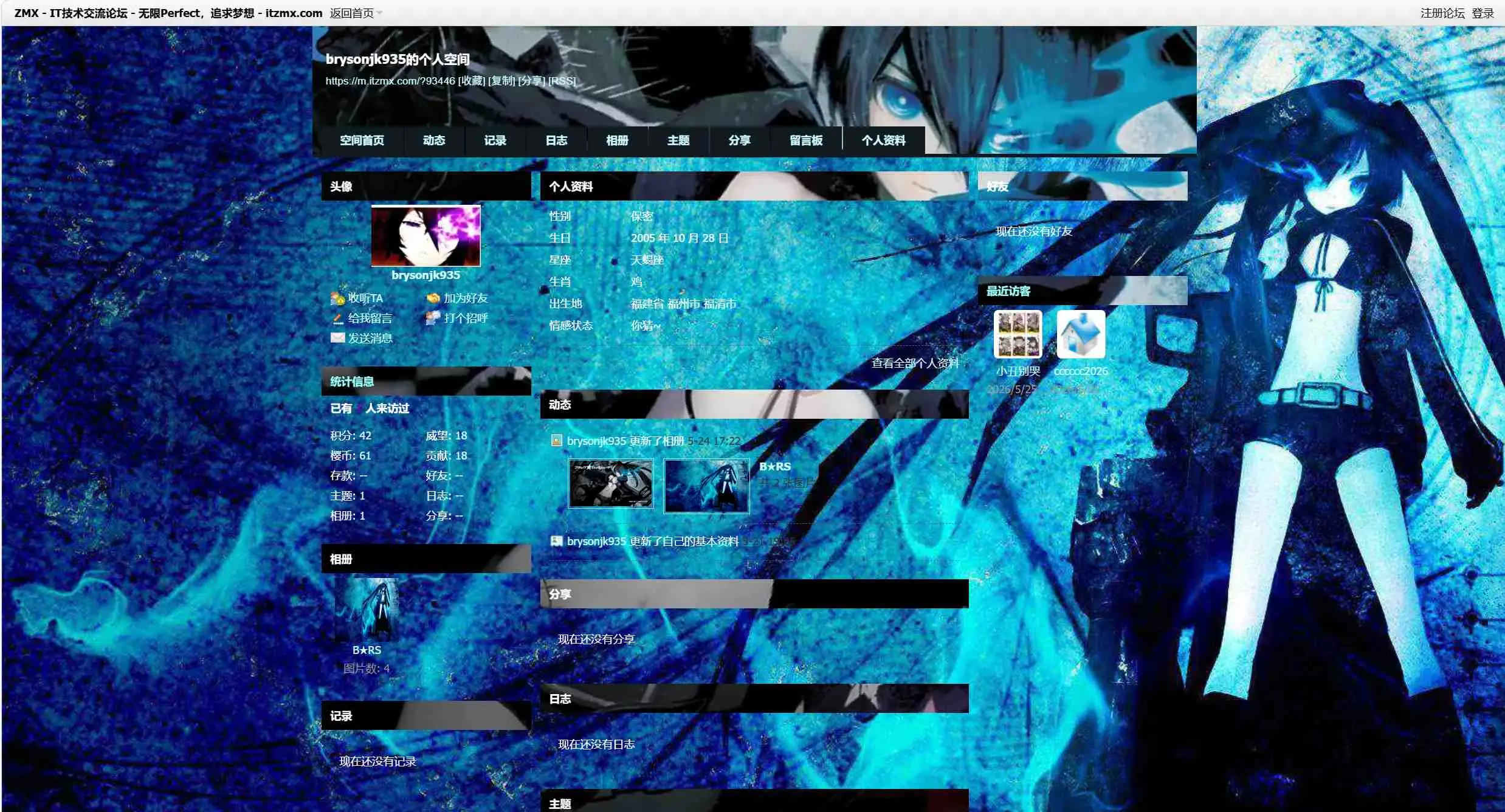Click the 樱币: 61 statistic

[351, 455]
